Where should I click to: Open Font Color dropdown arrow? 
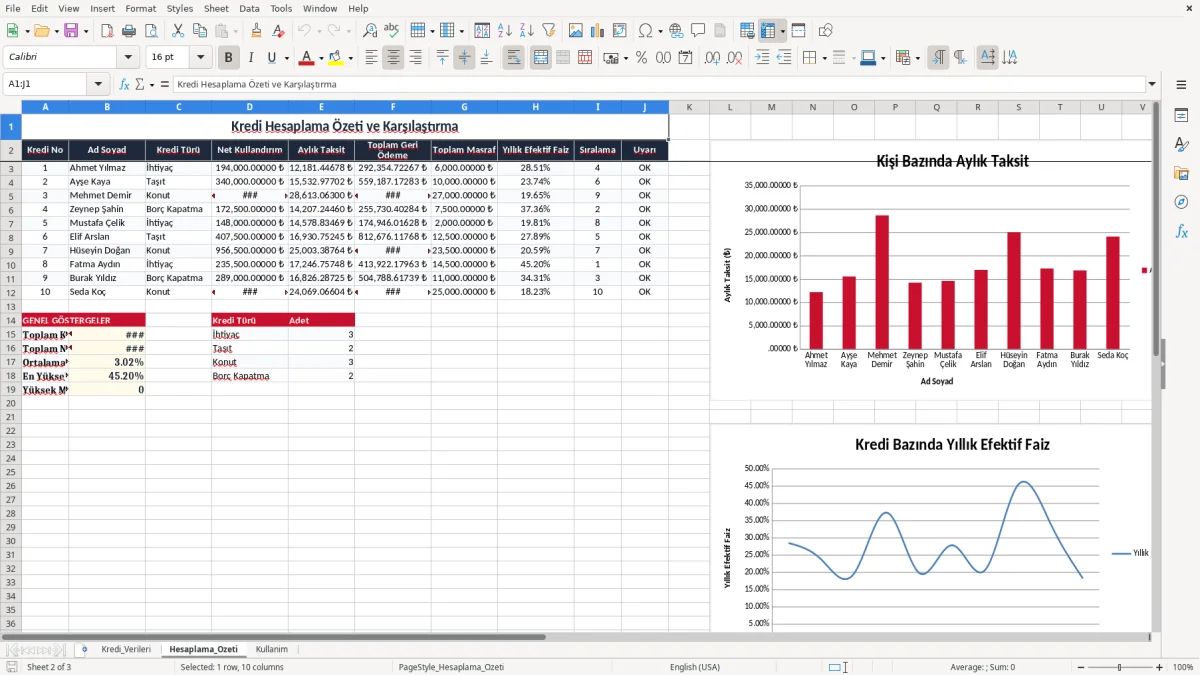(321, 58)
